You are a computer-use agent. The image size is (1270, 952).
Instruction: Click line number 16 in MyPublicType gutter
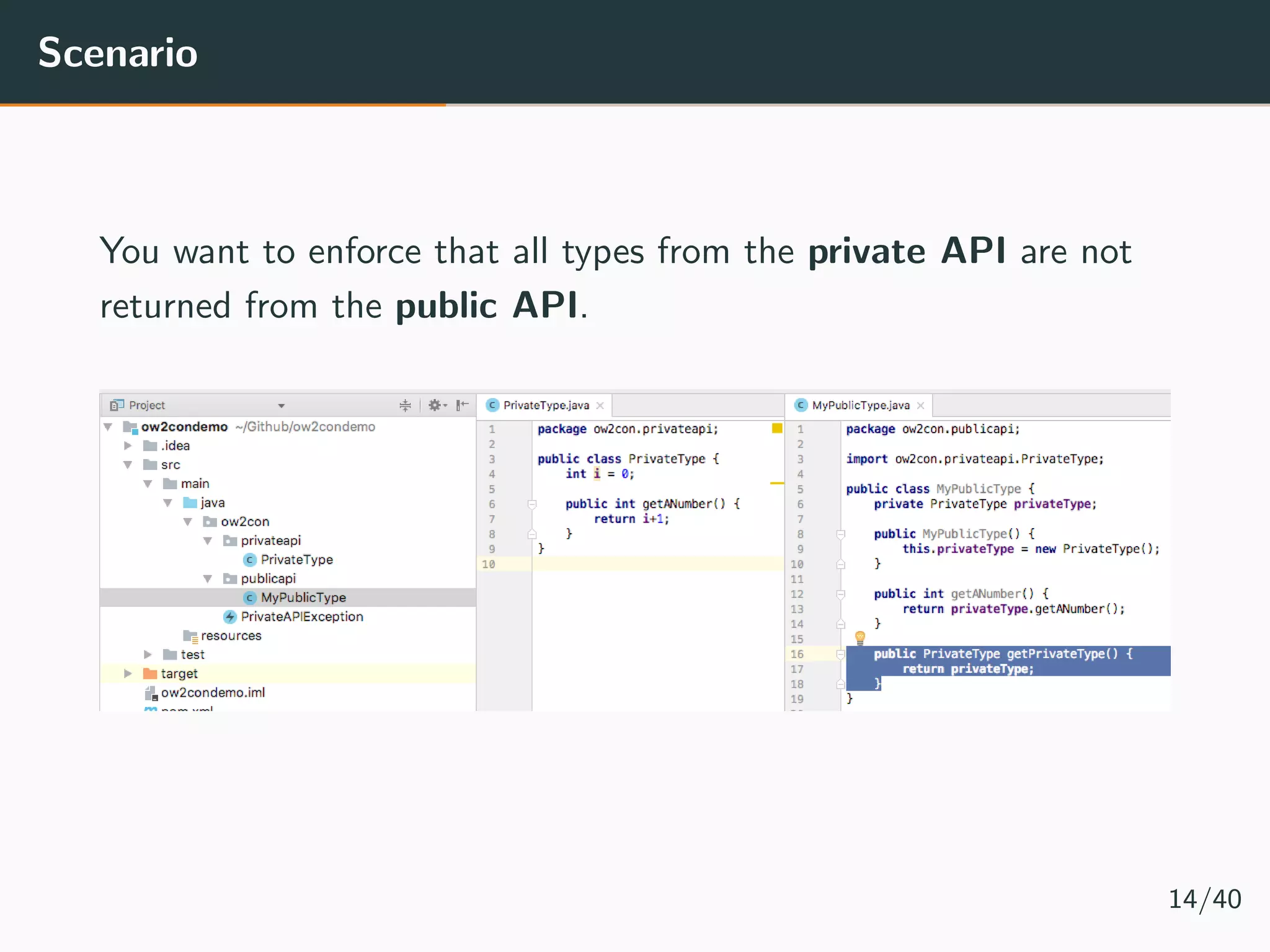coord(797,654)
